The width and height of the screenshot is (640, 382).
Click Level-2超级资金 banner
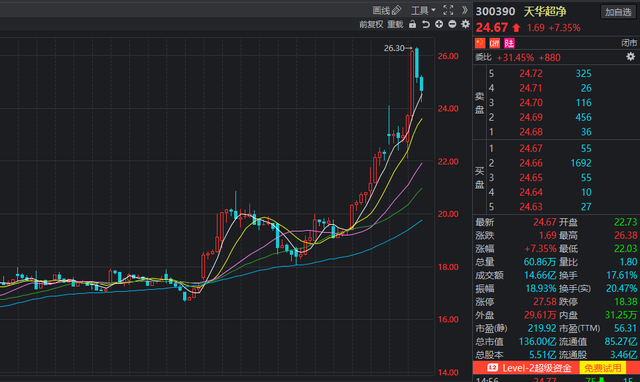click(537, 368)
